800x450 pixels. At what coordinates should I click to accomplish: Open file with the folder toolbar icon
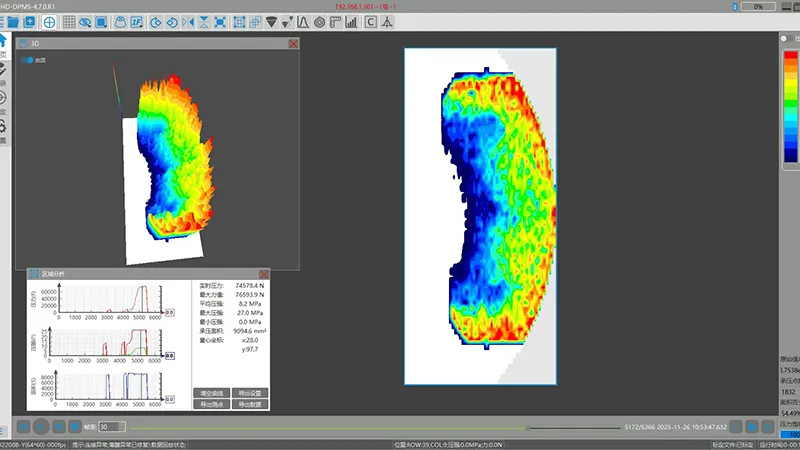tap(13, 22)
